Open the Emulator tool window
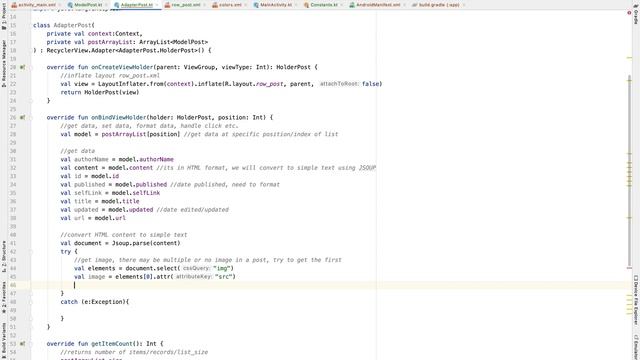Screen dimensions: 640x360 tap(636, 347)
